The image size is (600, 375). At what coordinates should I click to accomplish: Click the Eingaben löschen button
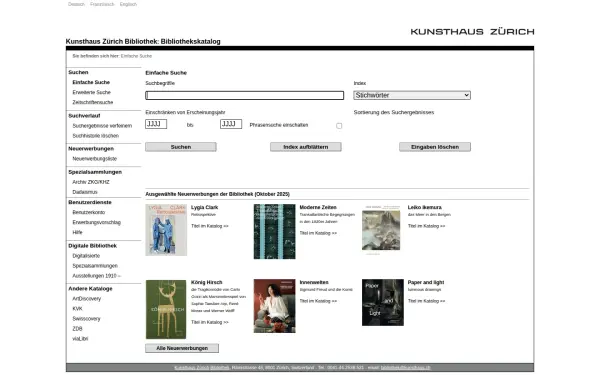pyautogui.click(x=435, y=147)
